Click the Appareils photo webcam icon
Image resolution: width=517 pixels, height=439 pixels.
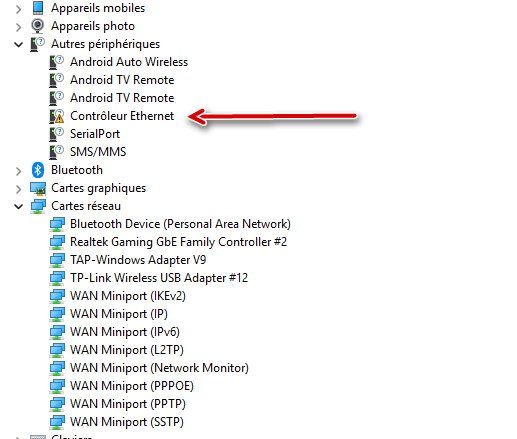[38, 26]
